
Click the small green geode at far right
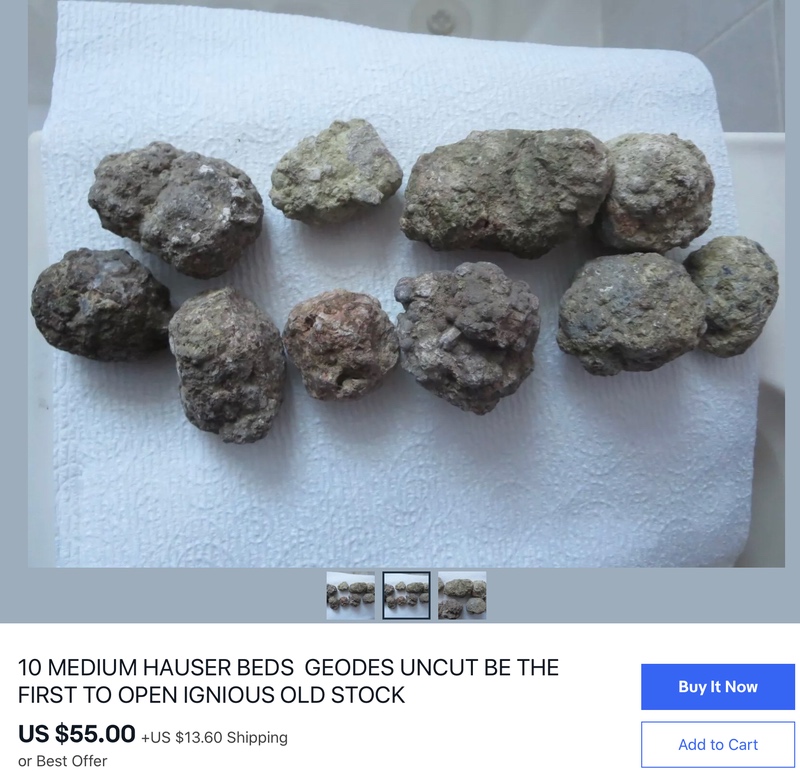click(x=733, y=296)
